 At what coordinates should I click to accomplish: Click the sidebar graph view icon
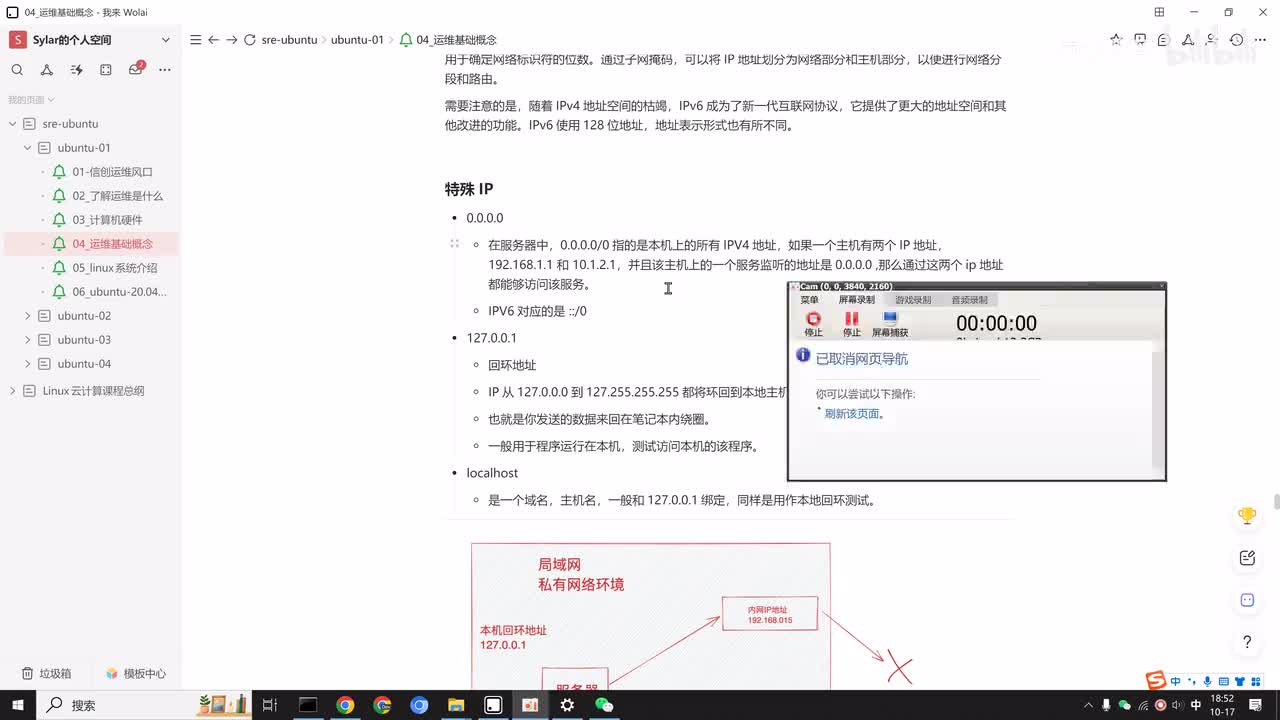[47, 70]
